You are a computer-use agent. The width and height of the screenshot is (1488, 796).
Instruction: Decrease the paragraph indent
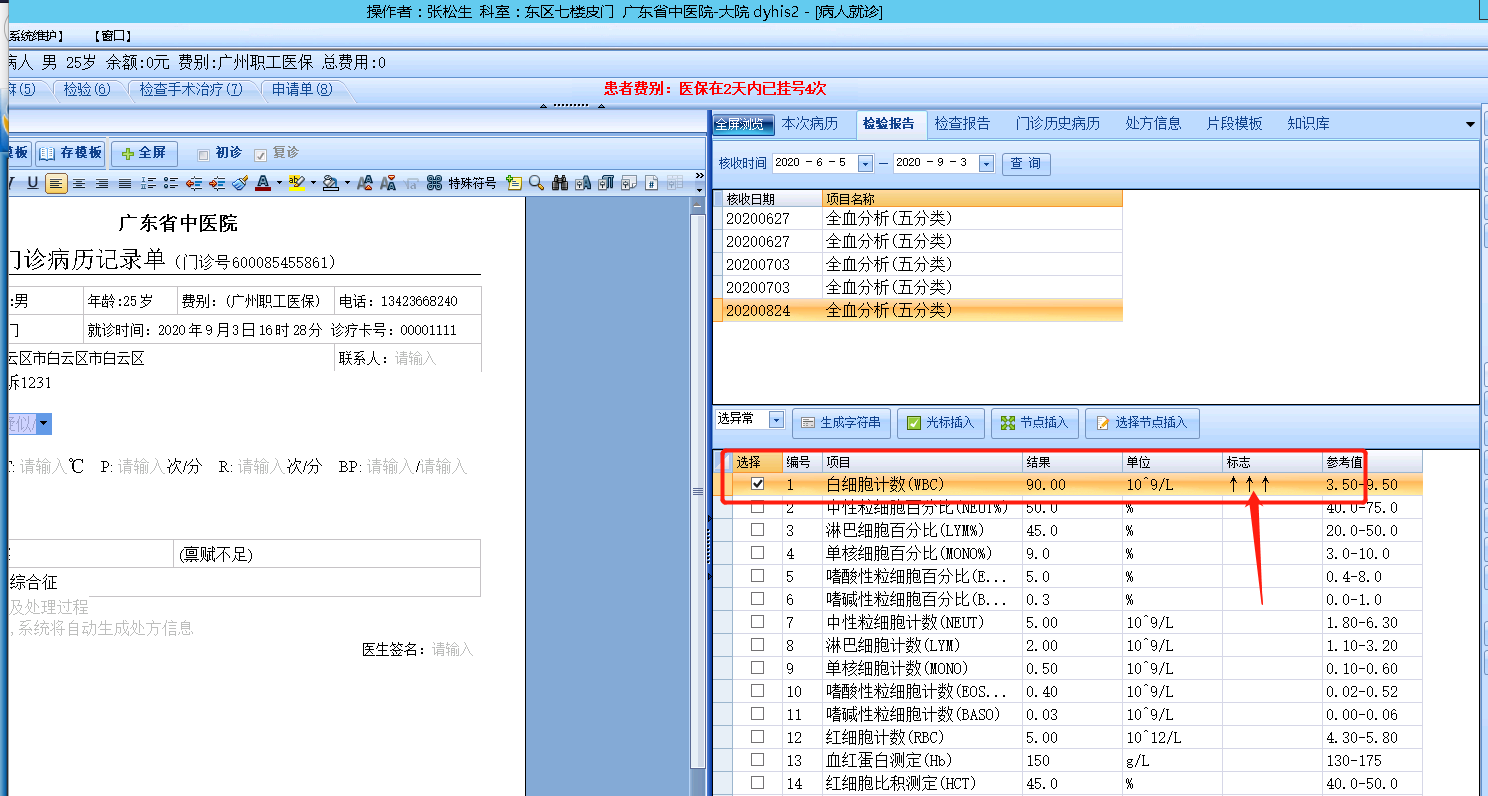click(194, 183)
